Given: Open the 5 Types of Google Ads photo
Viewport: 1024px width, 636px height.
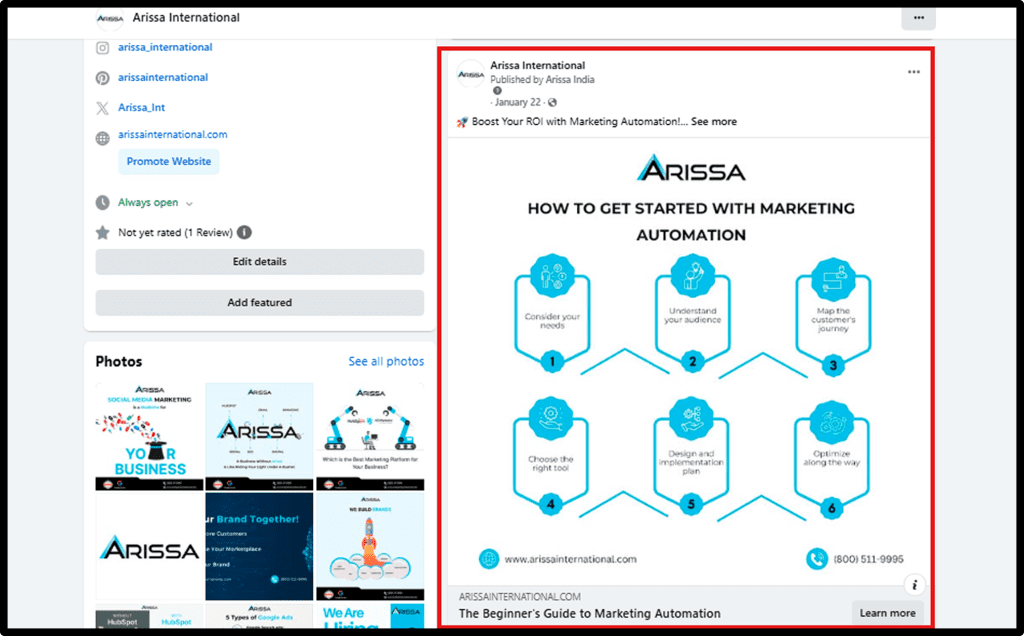Looking at the screenshot, I should 259,616.
